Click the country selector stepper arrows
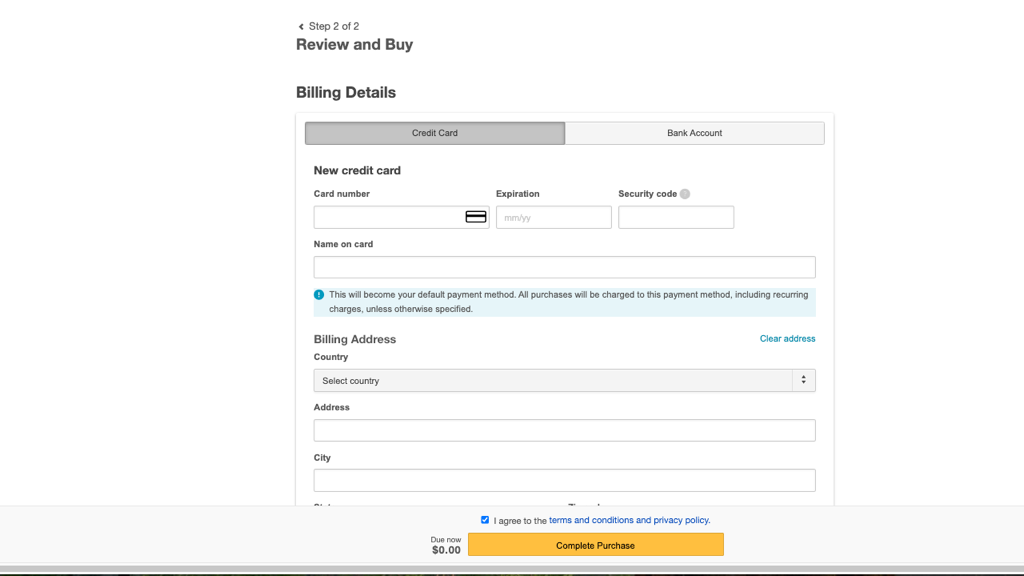1024x576 pixels. [804, 380]
